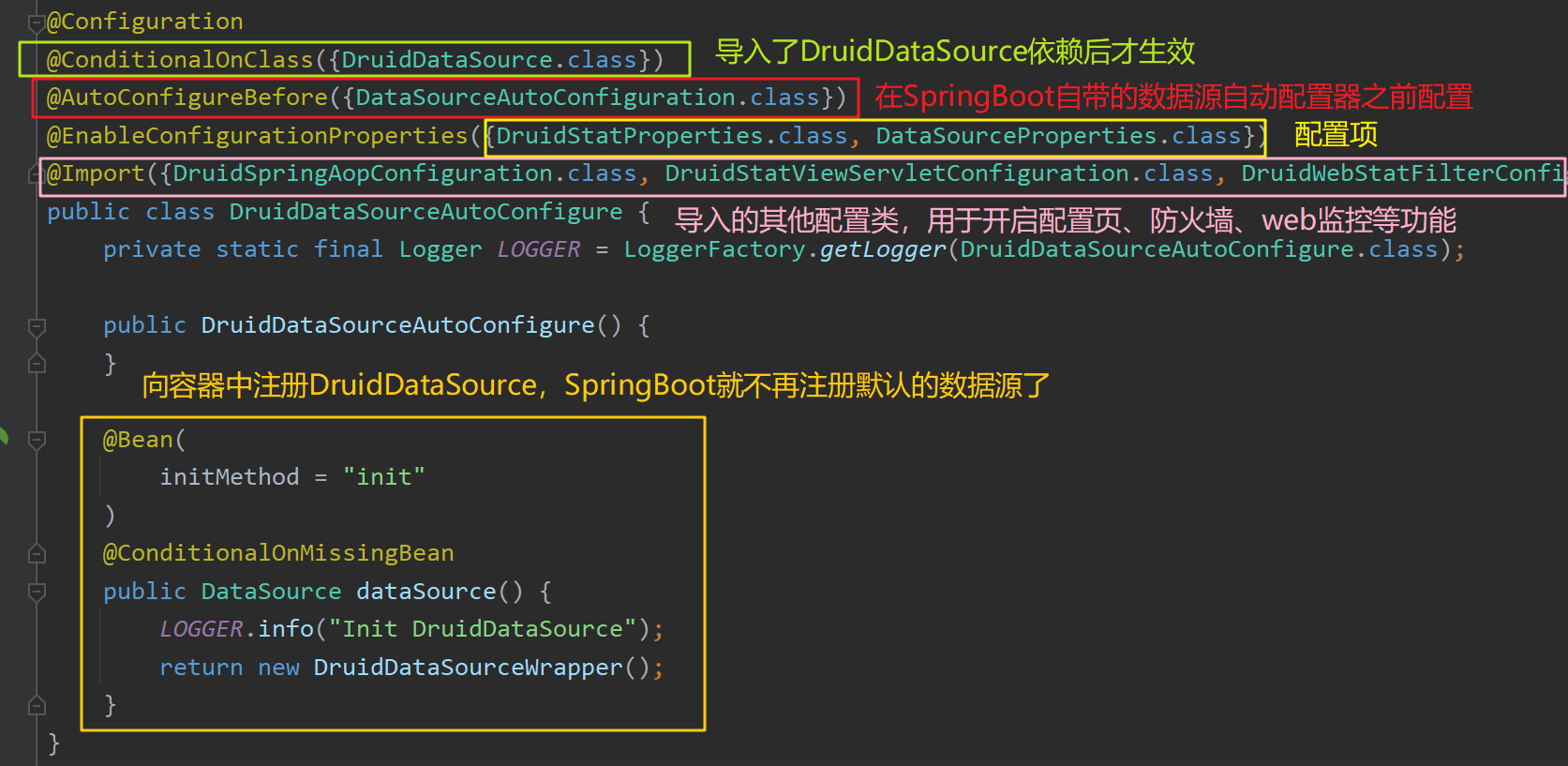This screenshot has height=766, width=1568.
Task: Click DruidDataSource.class inside @ConditionalOnClass
Action: pyautogui.click(x=489, y=60)
